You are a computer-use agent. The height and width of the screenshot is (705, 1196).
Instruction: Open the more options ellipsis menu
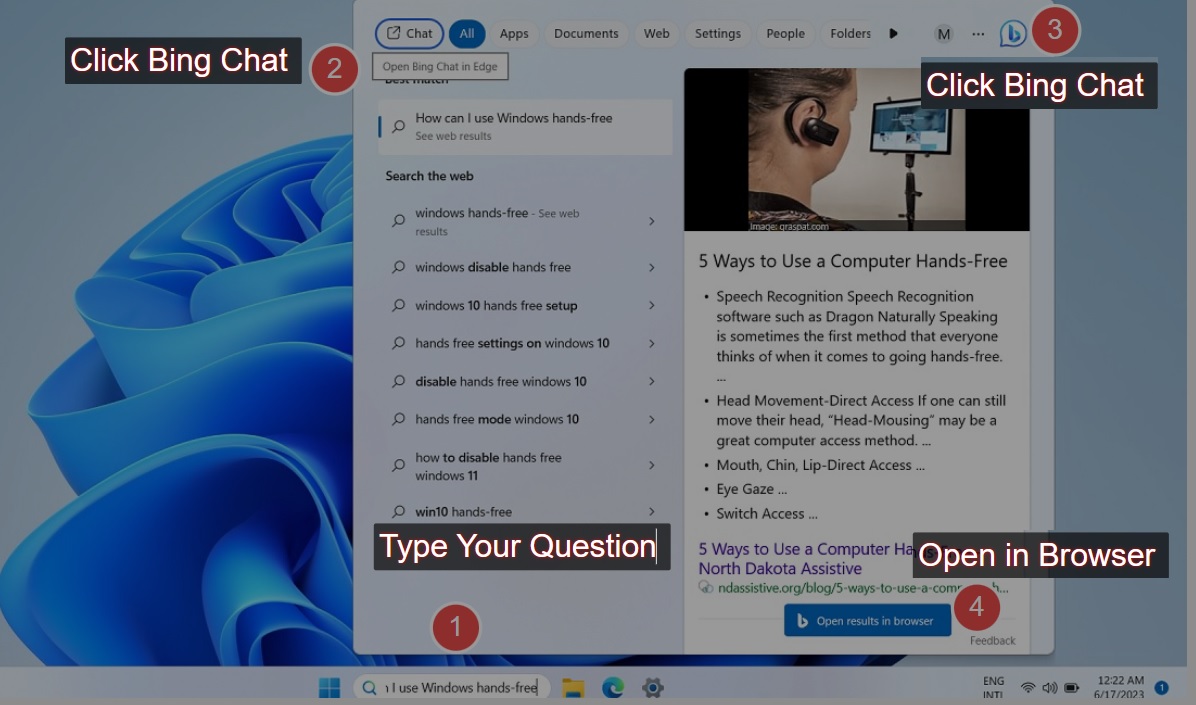click(x=978, y=33)
